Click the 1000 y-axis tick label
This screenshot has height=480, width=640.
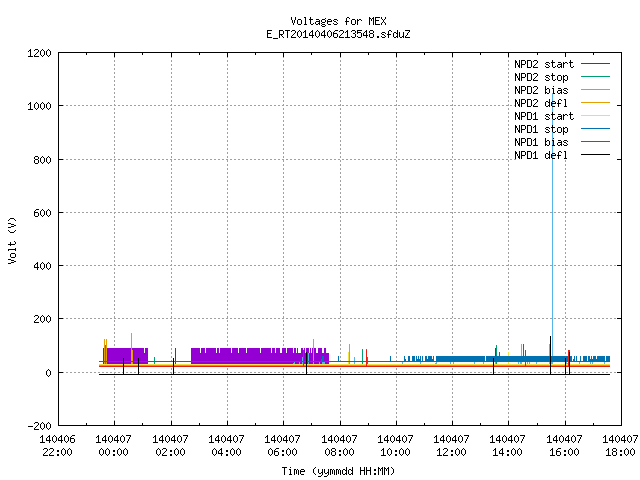pos(39,107)
